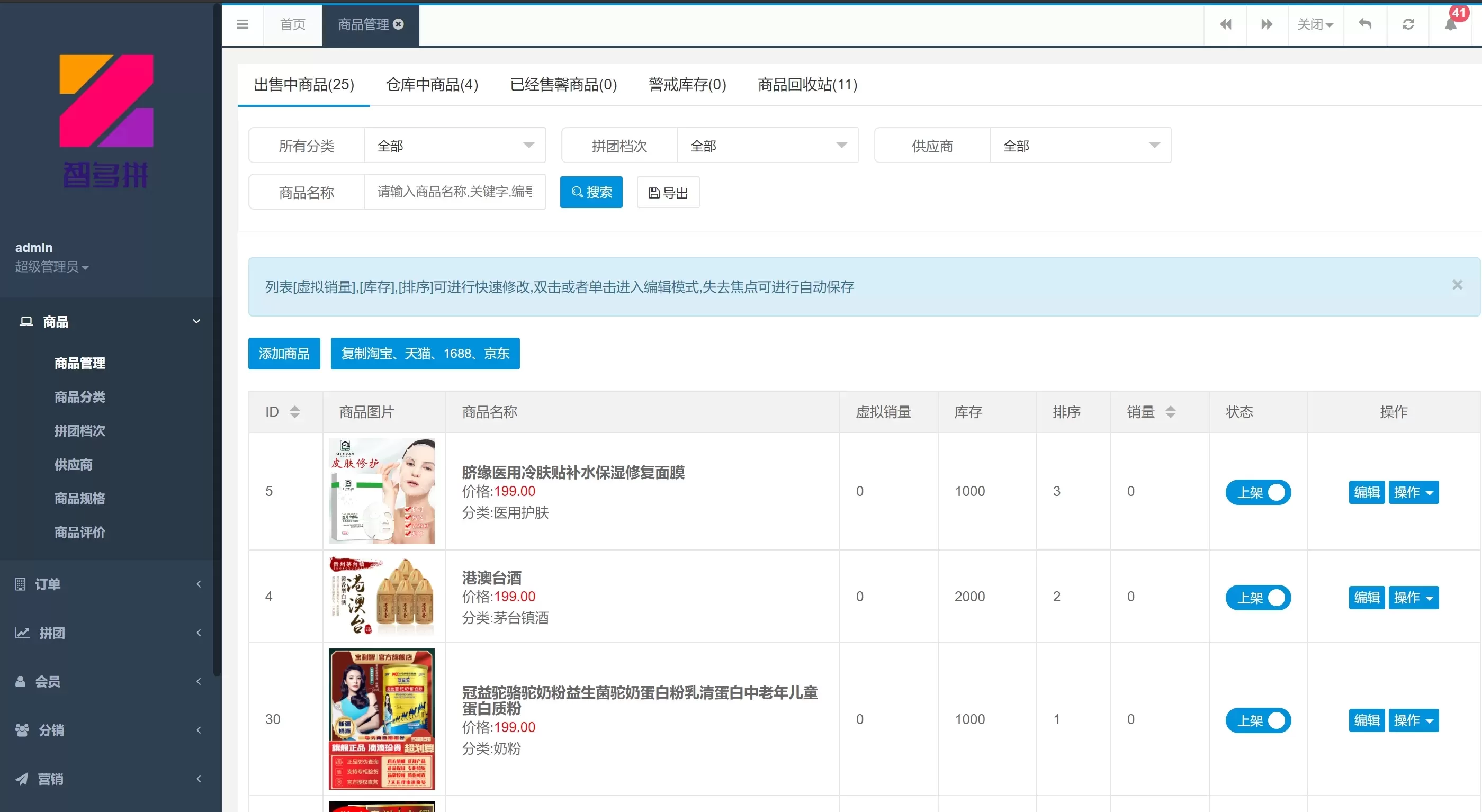The width and height of the screenshot is (1482, 812).
Task: Open 操作 dropdown for product ID 4
Action: point(1413,598)
